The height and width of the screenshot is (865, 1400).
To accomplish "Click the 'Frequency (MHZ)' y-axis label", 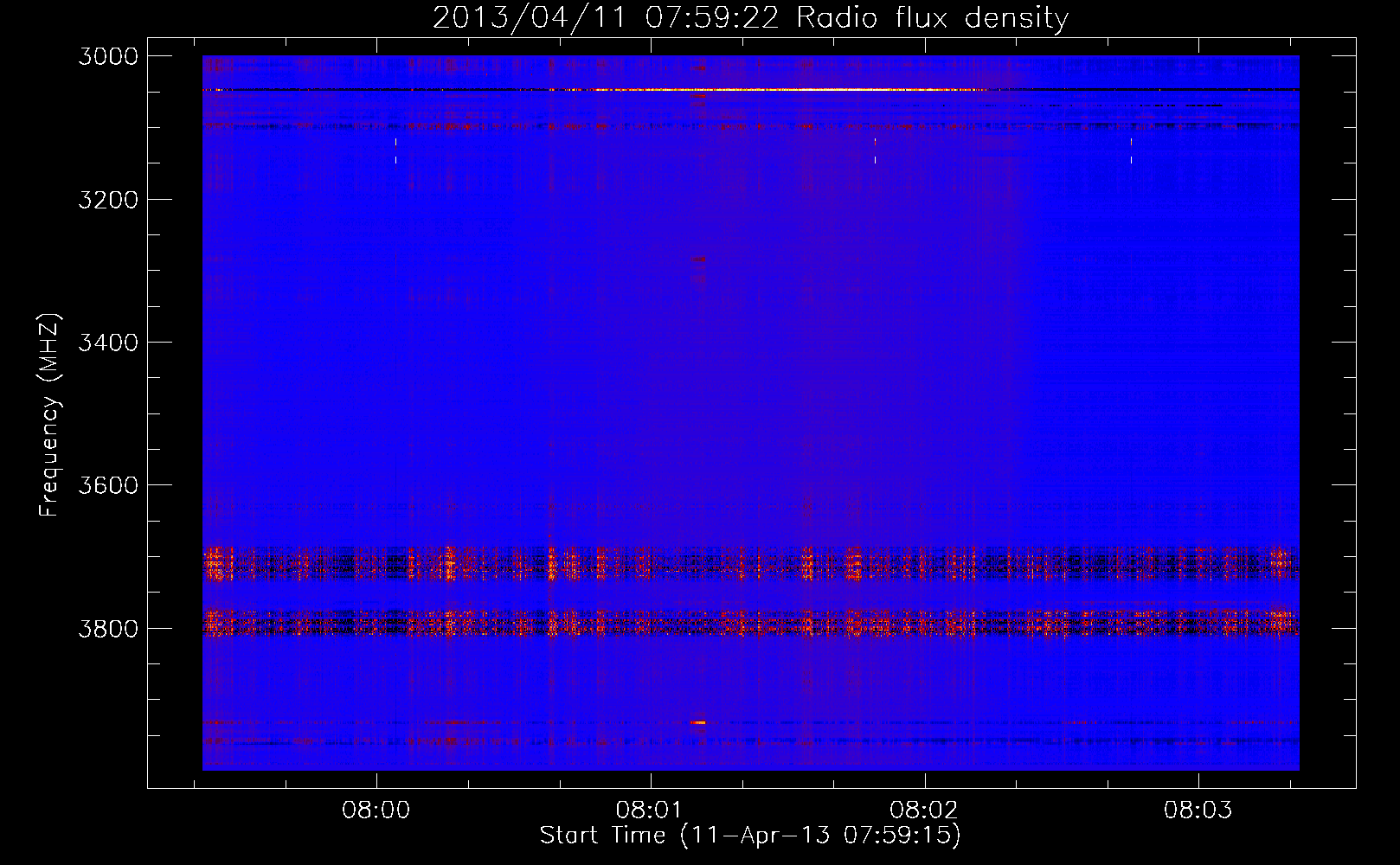I will click(x=50, y=415).
